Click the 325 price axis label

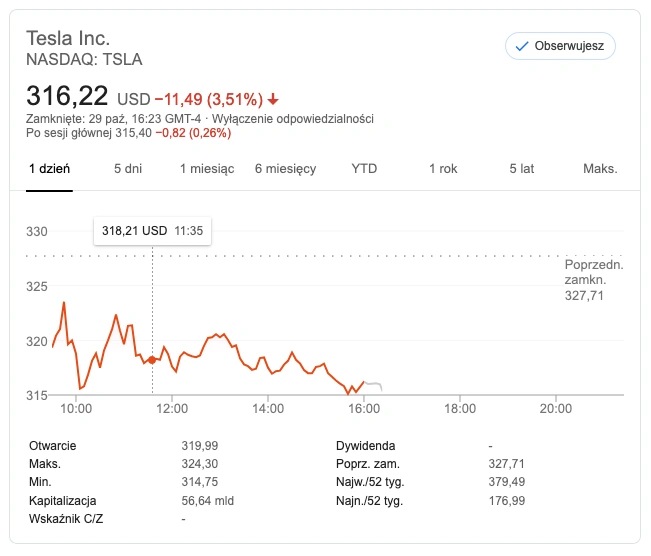tap(37, 286)
